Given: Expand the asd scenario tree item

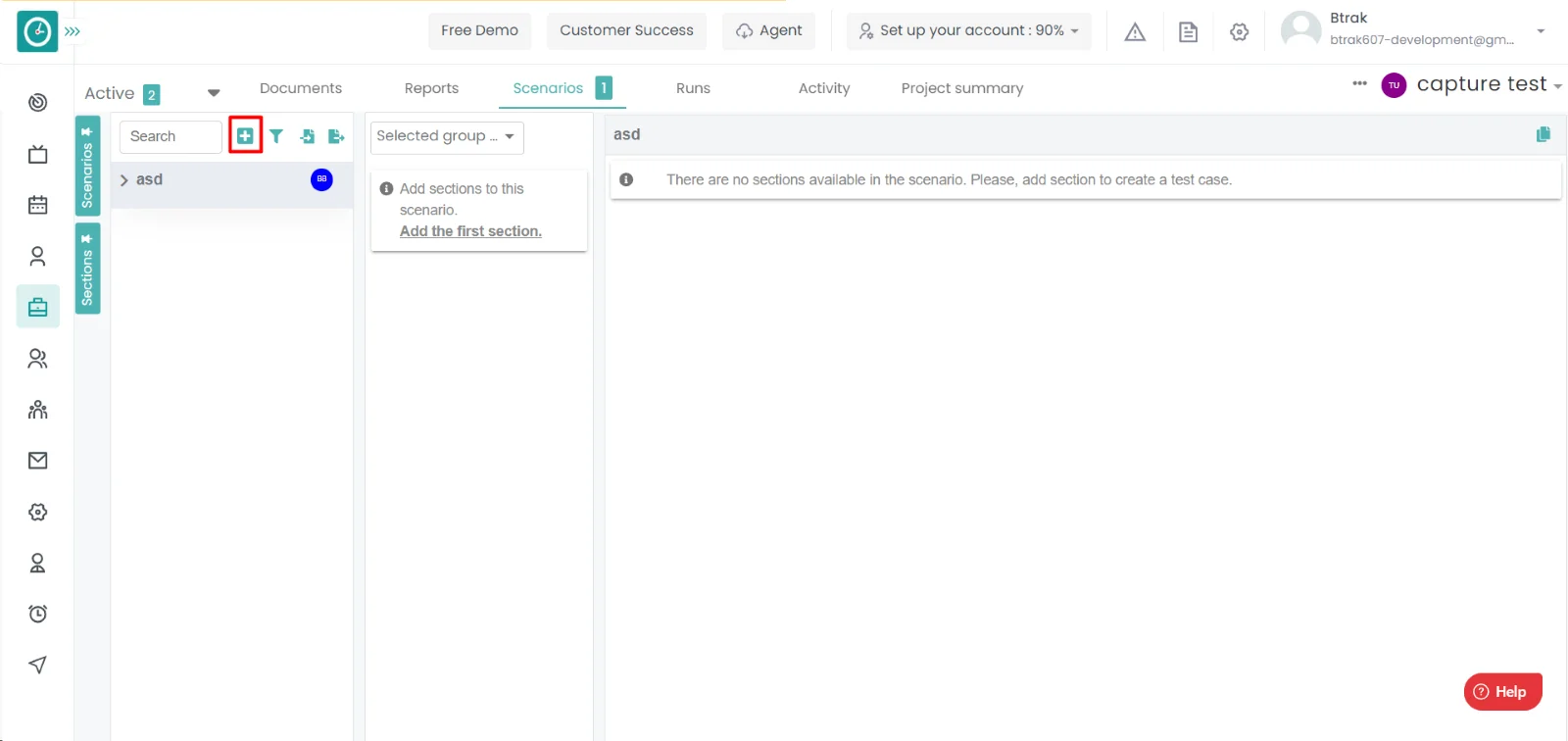Looking at the screenshot, I should pos(124,180).
